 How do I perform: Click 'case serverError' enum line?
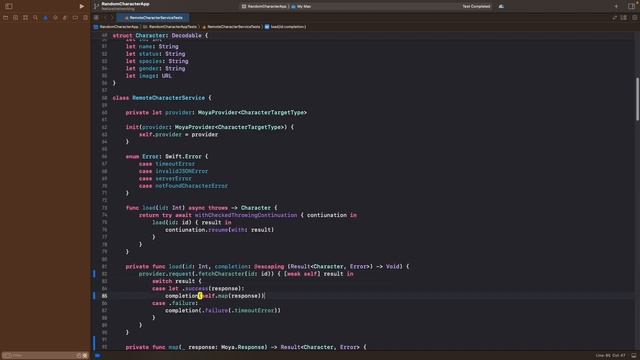165,179
